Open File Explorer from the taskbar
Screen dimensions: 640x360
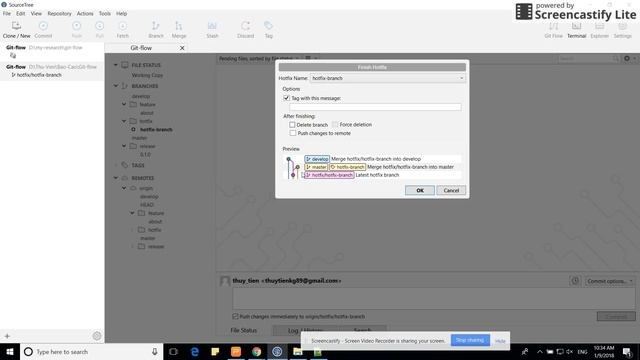pos(298,352)
